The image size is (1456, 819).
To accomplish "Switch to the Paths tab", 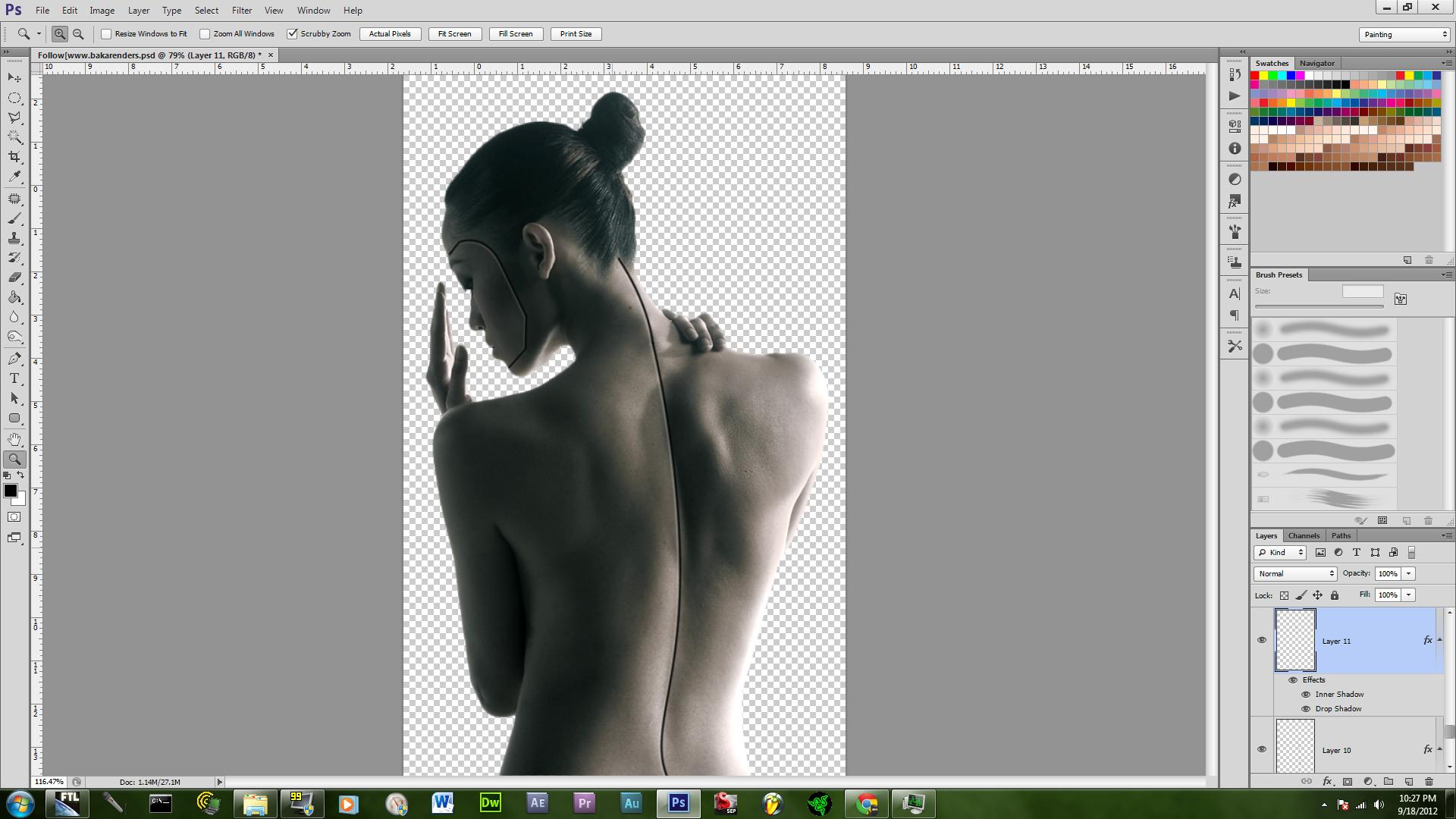I will pos(1341,535).
